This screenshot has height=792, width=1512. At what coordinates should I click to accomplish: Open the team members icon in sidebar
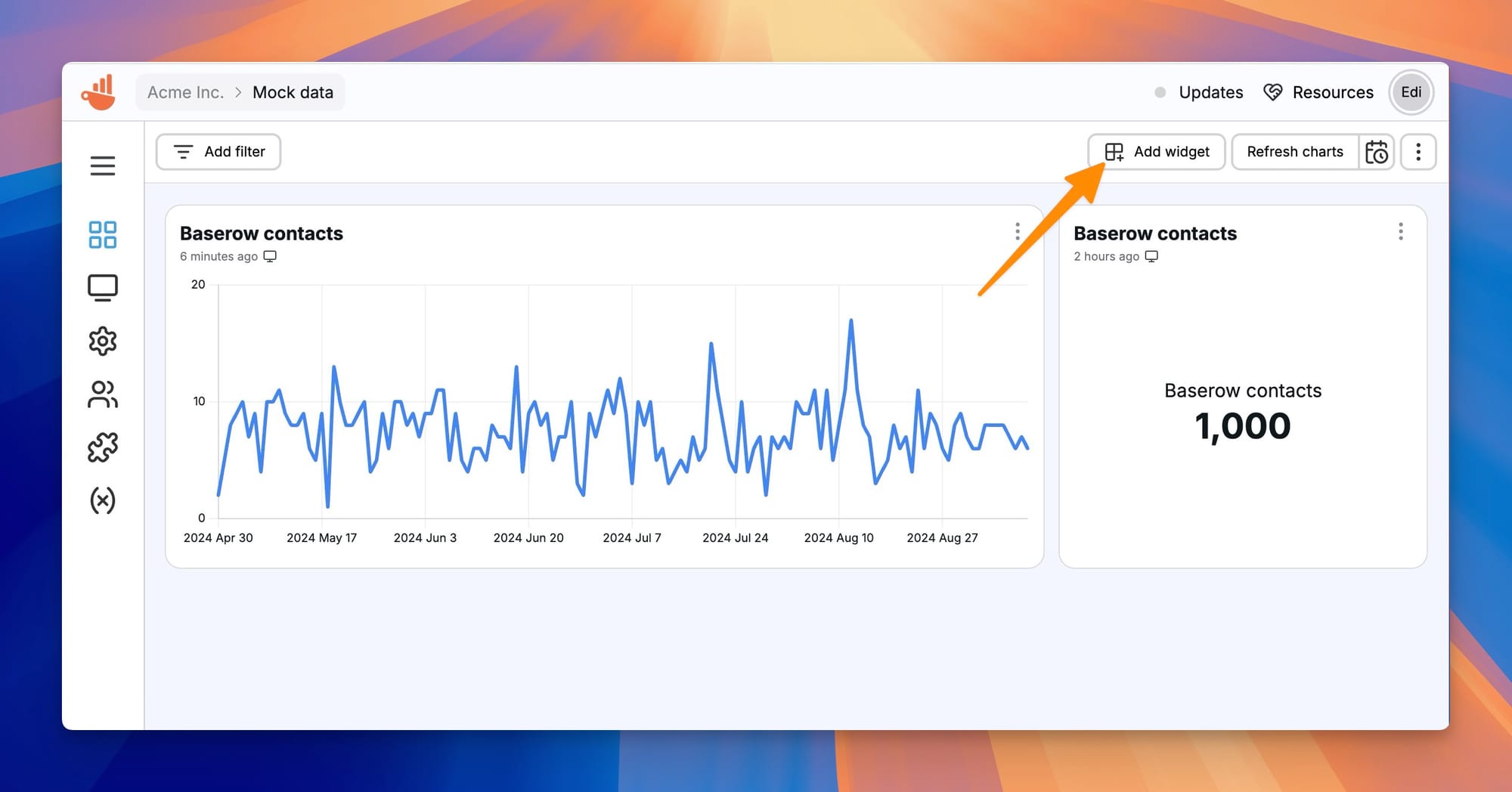(104, 394)
